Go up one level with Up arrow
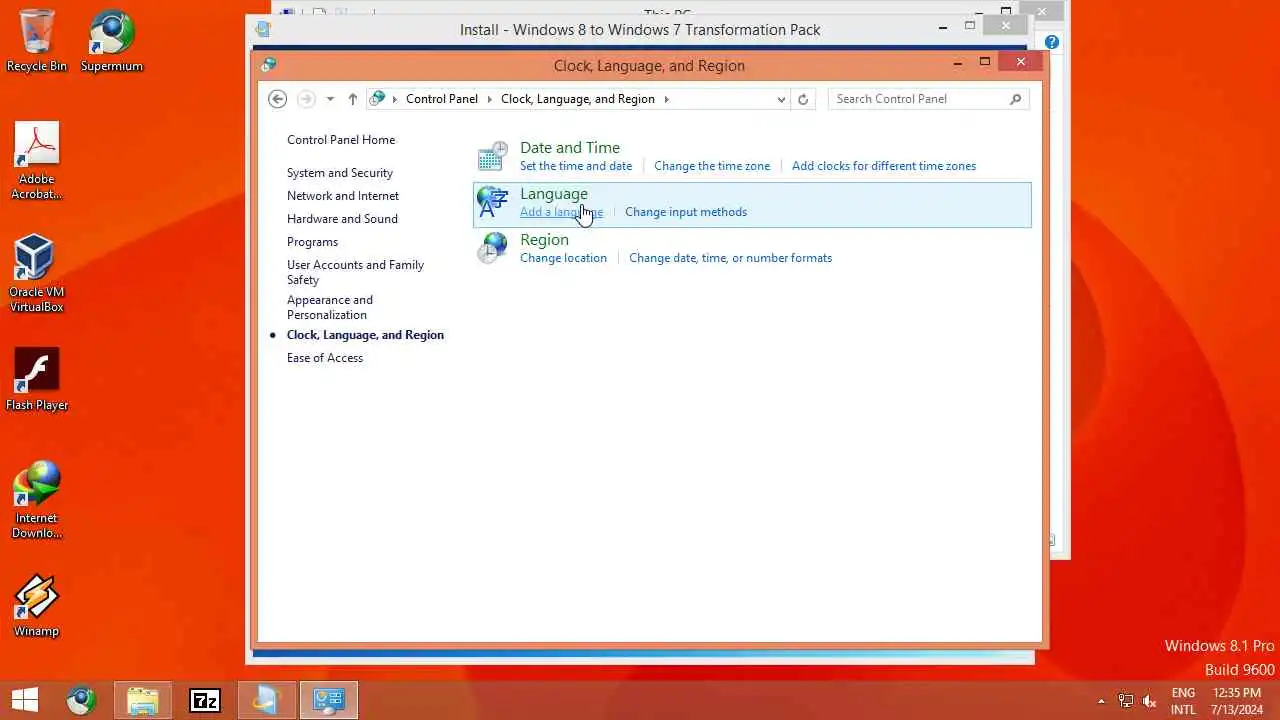This screenshot has width=1280, height=720. click(x=352, y=99)
